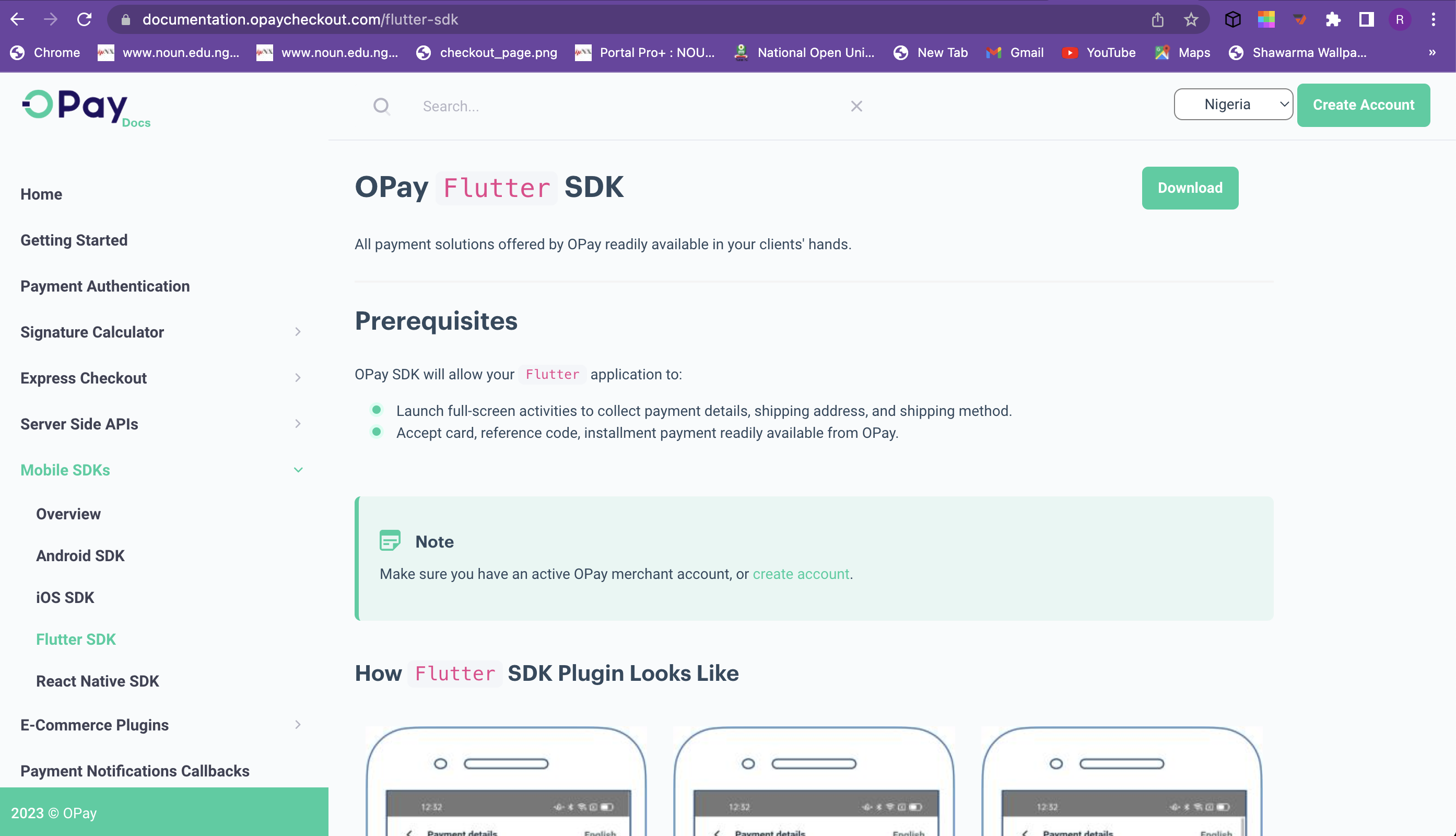Click the Getting Started sidebar menu item
1456x836 pixels.
click(74, 240)
